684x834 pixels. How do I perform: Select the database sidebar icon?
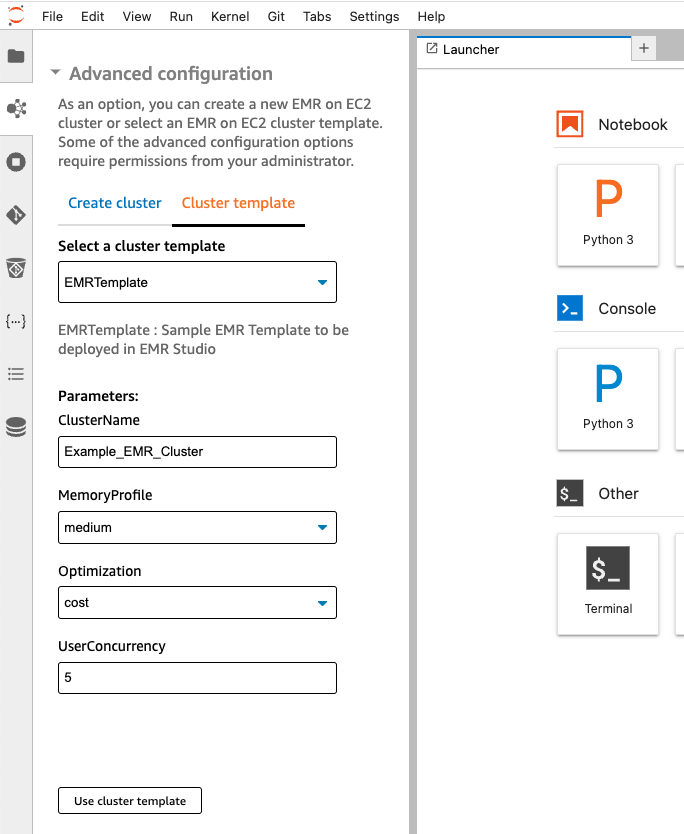15,426
